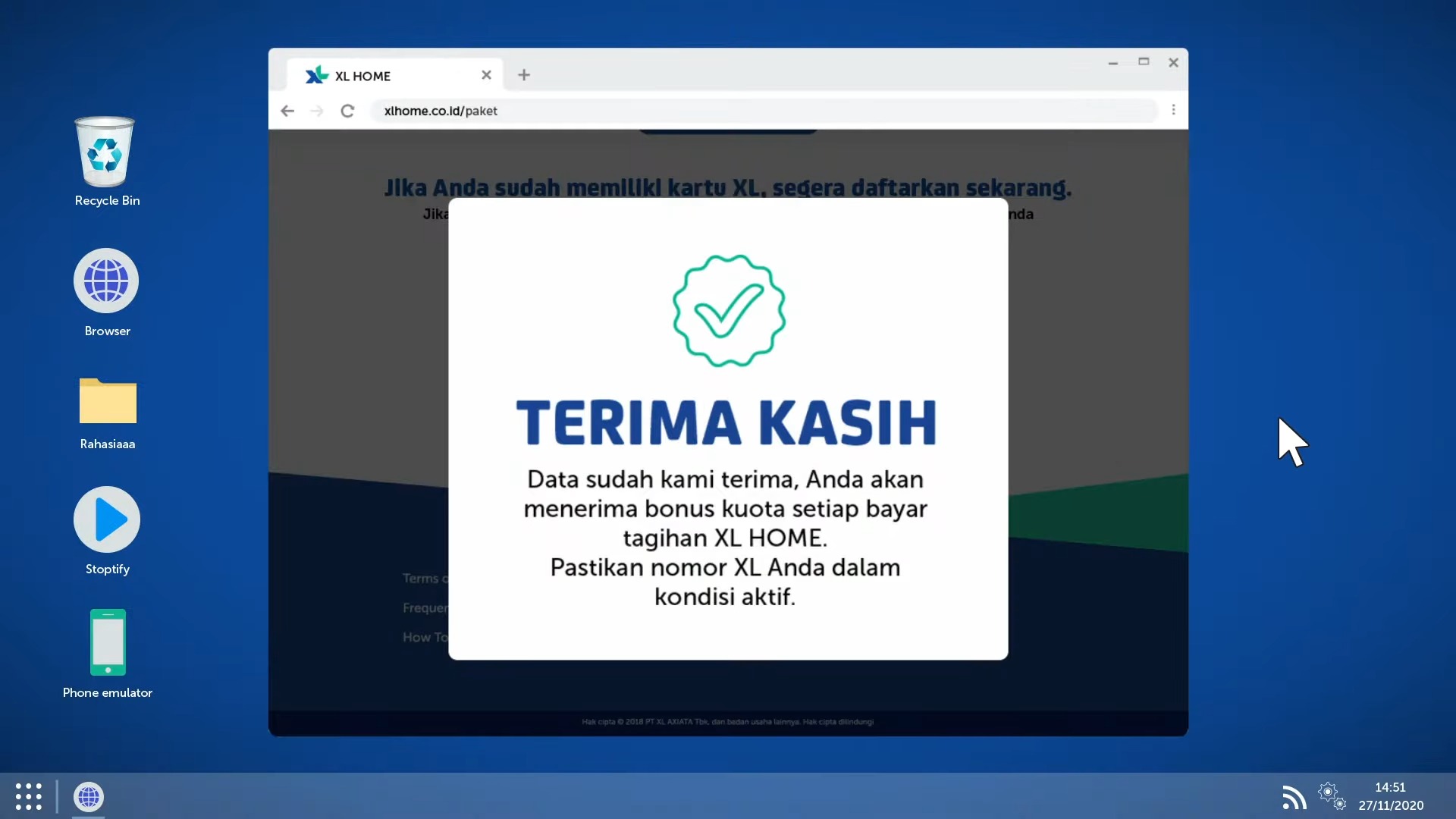Screen dimensions: 1456x819
Task: Toggle the browser forward navigation button
Action: coord(317,111)
